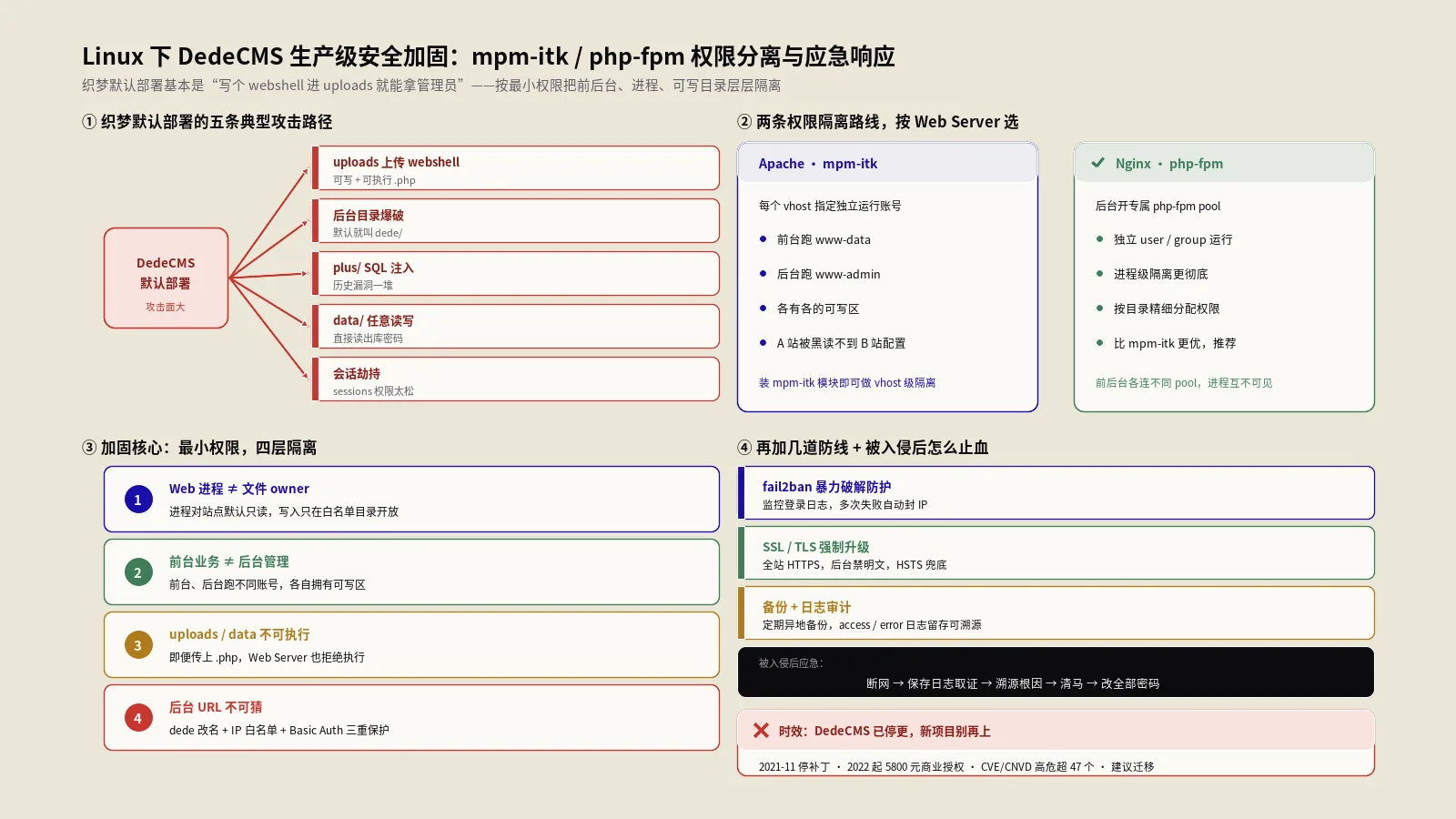Select the uploads 上传 webshell attack card
Screen dimensions: 1456x819
[516, 168]
